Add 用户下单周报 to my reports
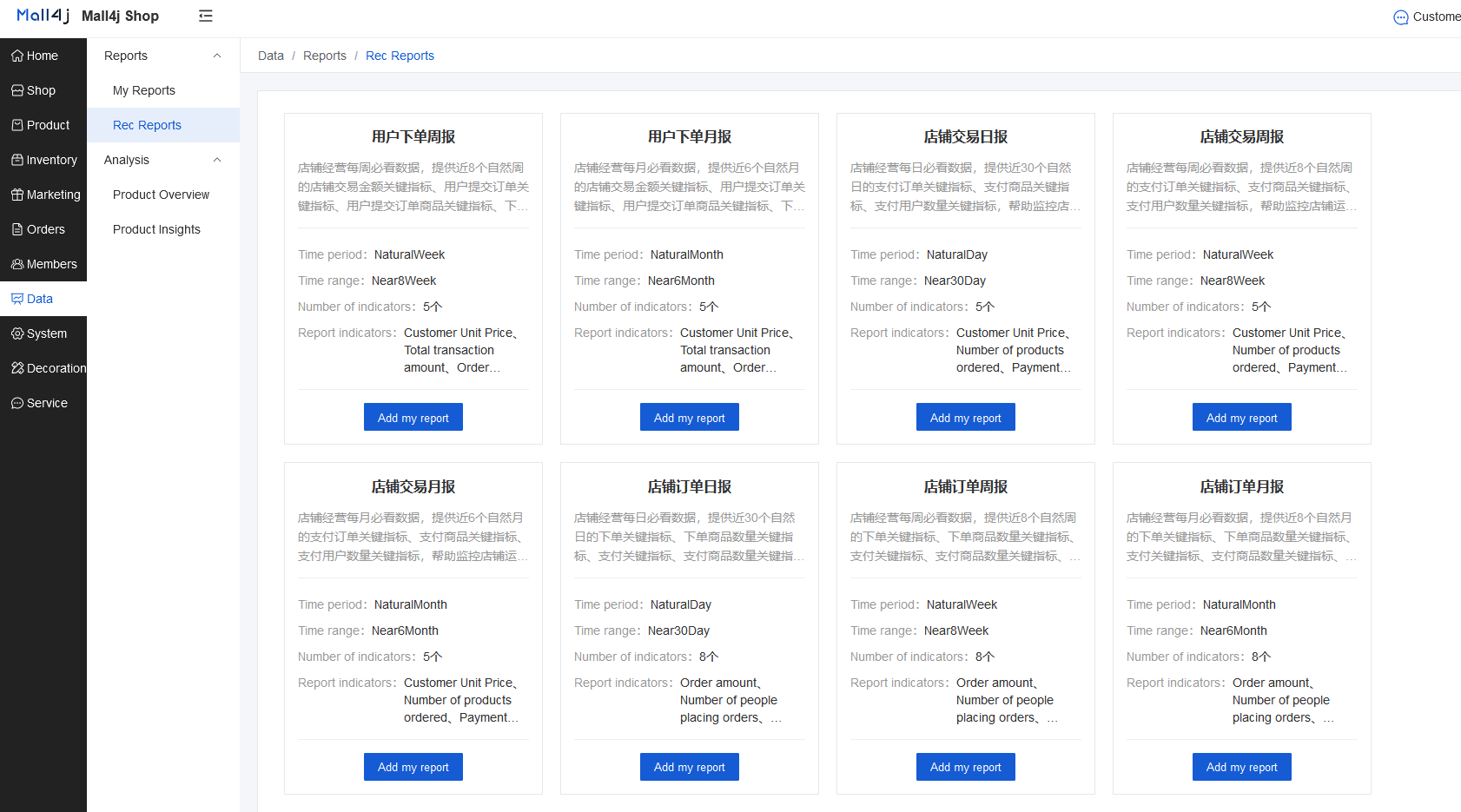The height and width of the screenshot is (812, 1461). (x=413, y=418)
